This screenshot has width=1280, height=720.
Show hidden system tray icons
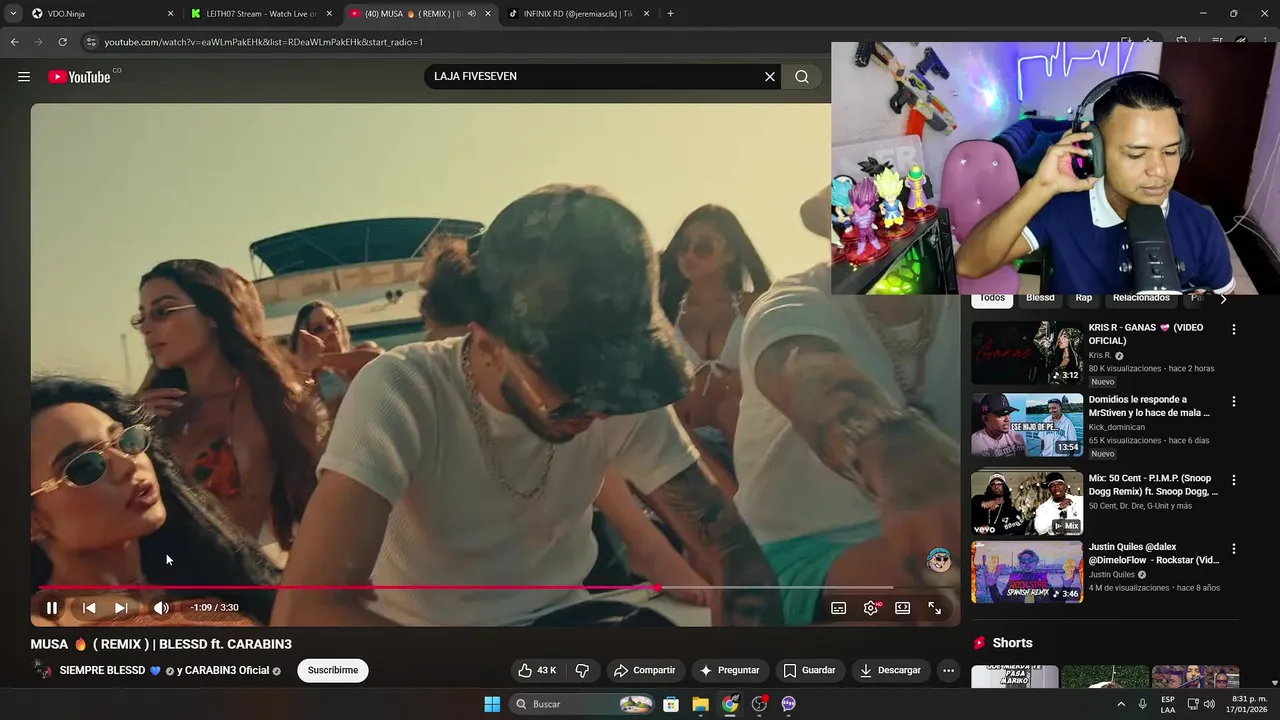tap(1120, 704)
